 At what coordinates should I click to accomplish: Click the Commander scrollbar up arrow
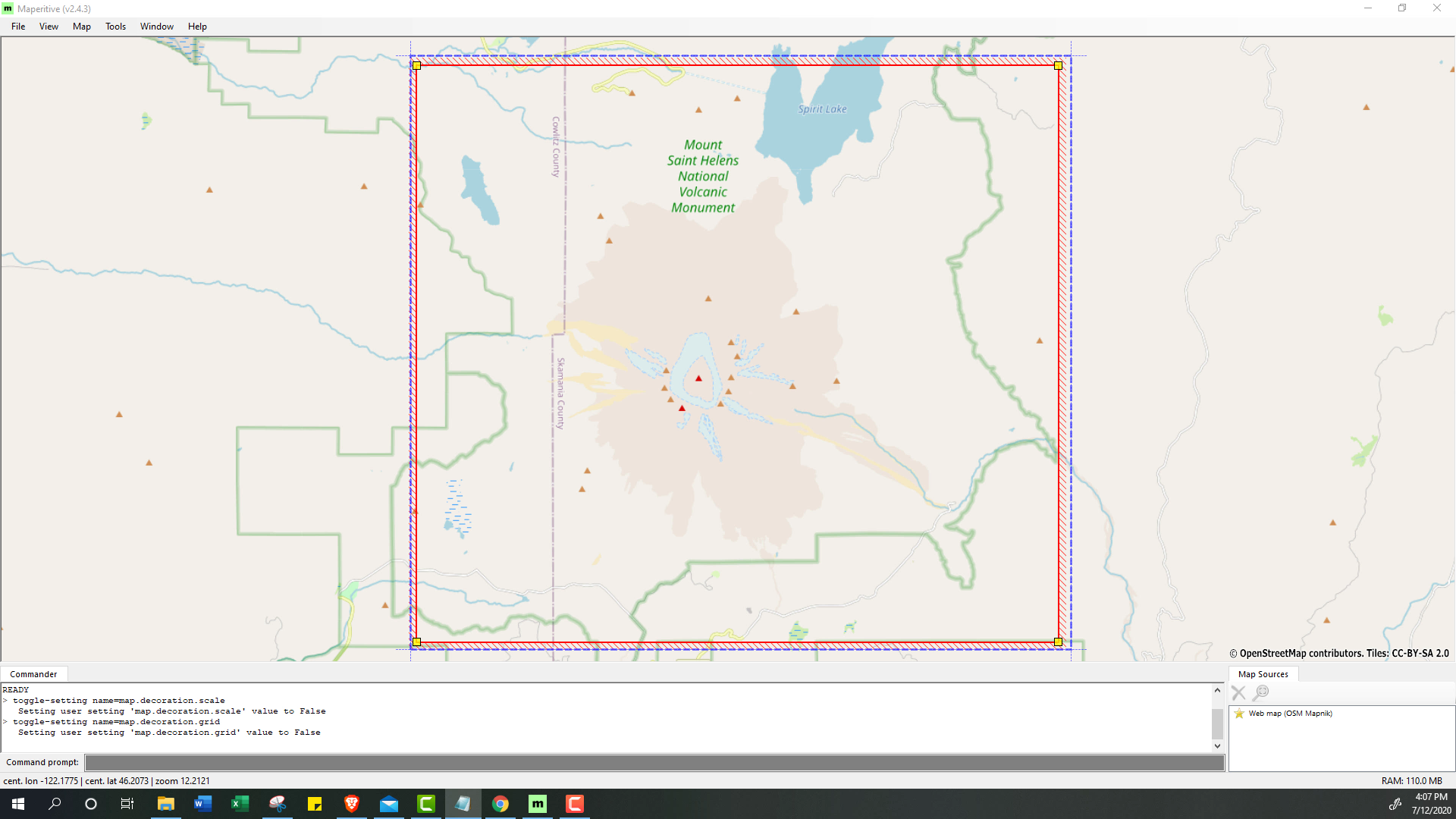1217,690
